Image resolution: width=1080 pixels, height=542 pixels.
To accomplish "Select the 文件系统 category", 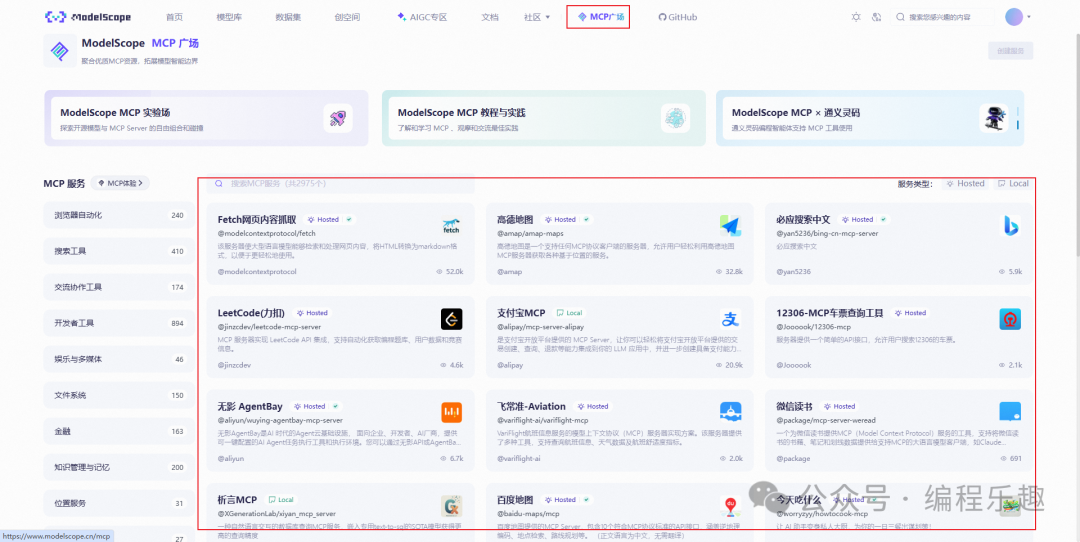I will 118,395.
